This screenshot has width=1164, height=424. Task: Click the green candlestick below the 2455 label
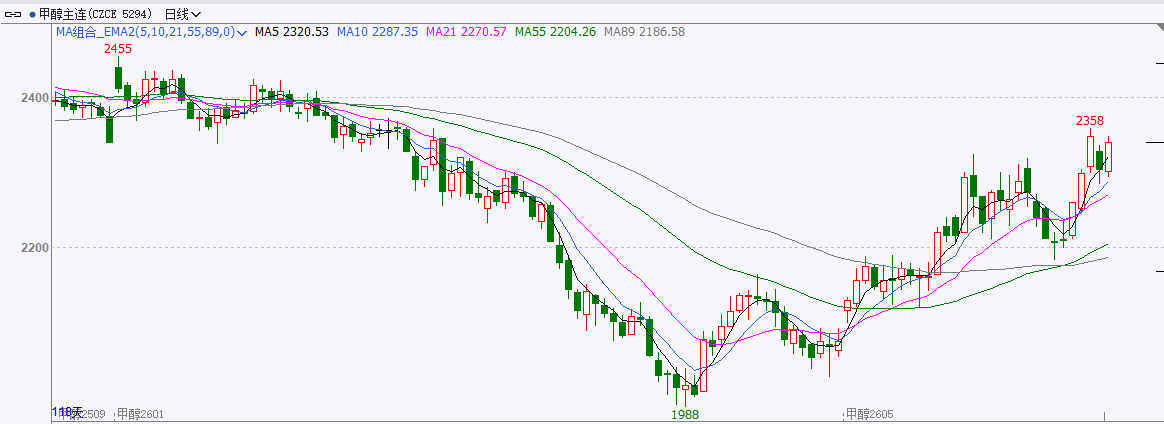pyautogui.click(x=118, y=78)
